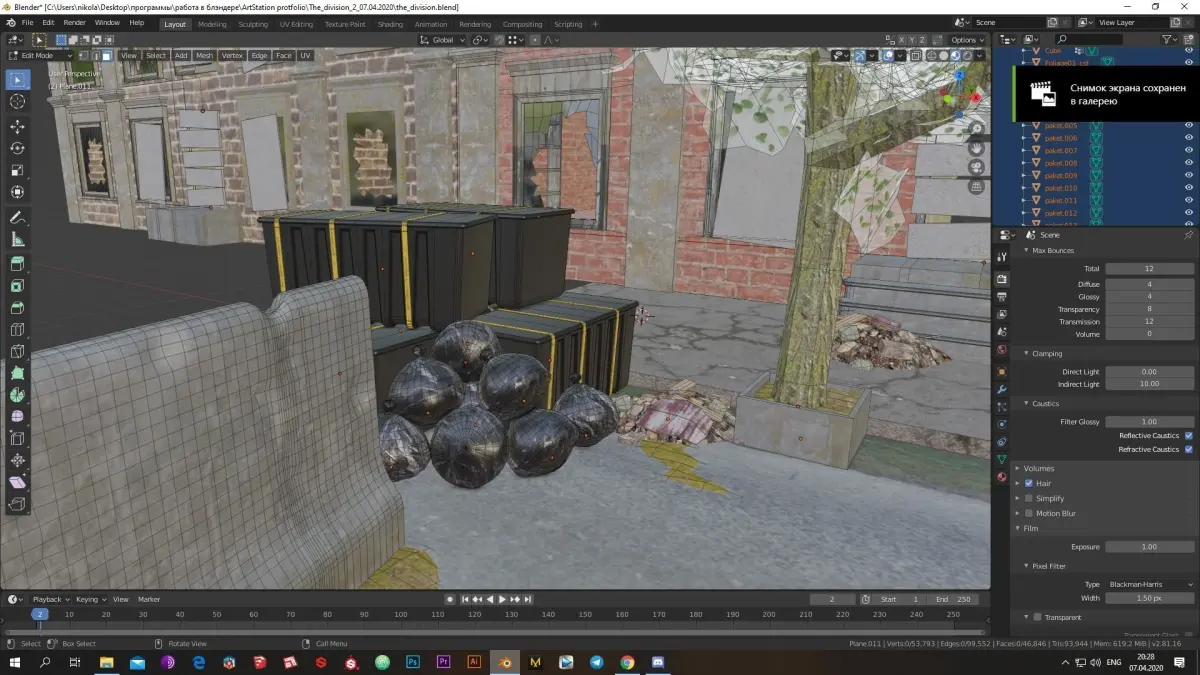
Task: Open the Render menu
Action: pos(74,22)
